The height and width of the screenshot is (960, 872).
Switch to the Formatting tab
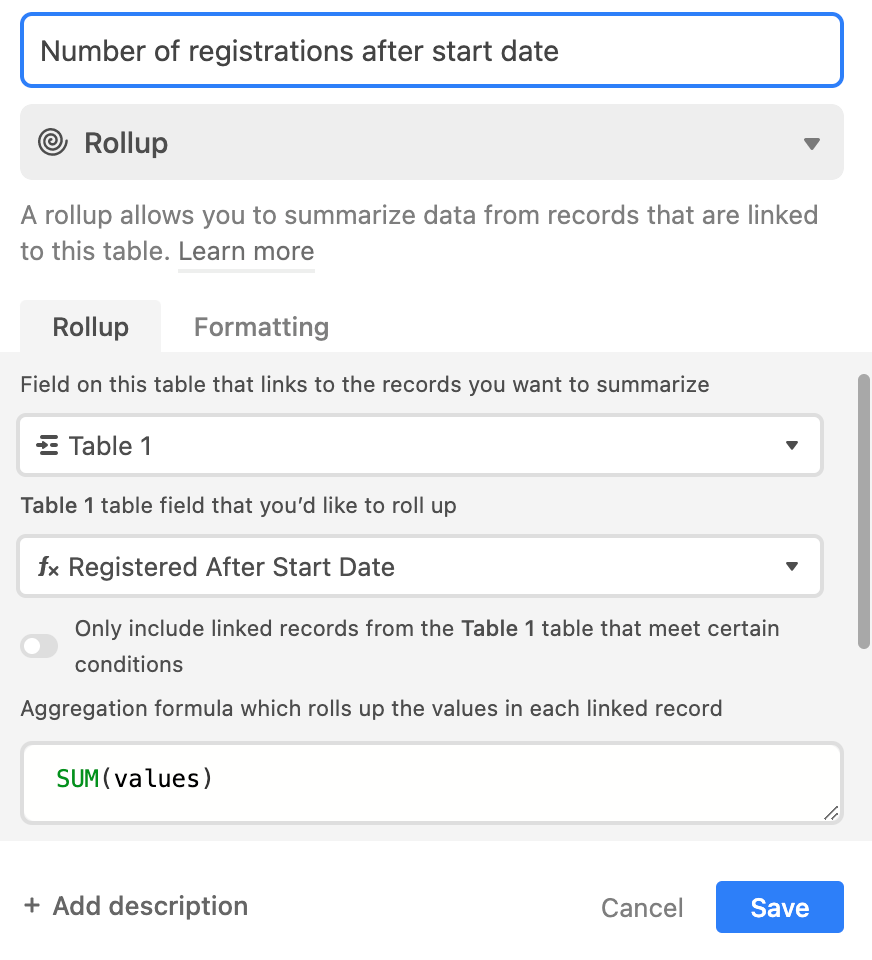[x=261, y=327]
